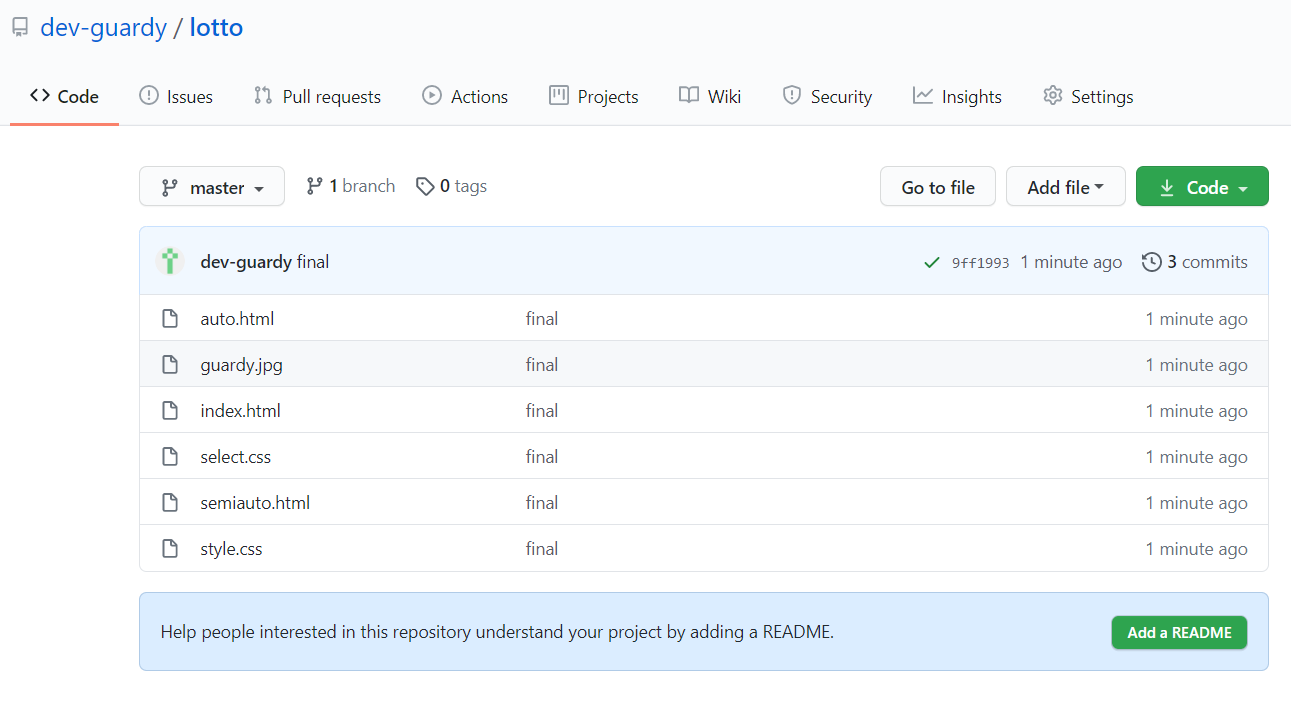The image size is (1291, 702).
Task: Open the auto.html file
Action: coord(237,319)
